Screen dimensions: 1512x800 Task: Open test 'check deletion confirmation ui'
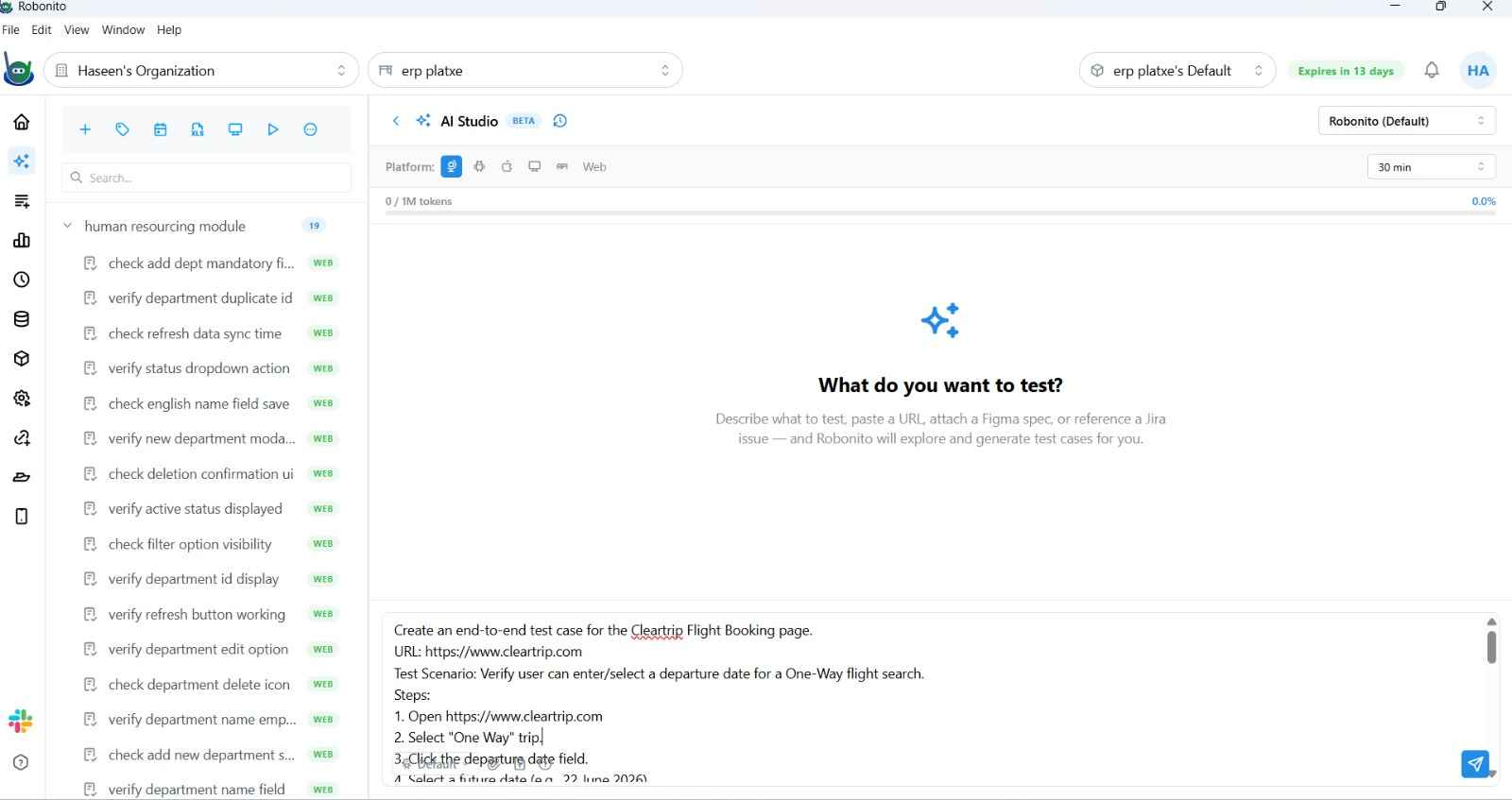click(x=200, y=474)
